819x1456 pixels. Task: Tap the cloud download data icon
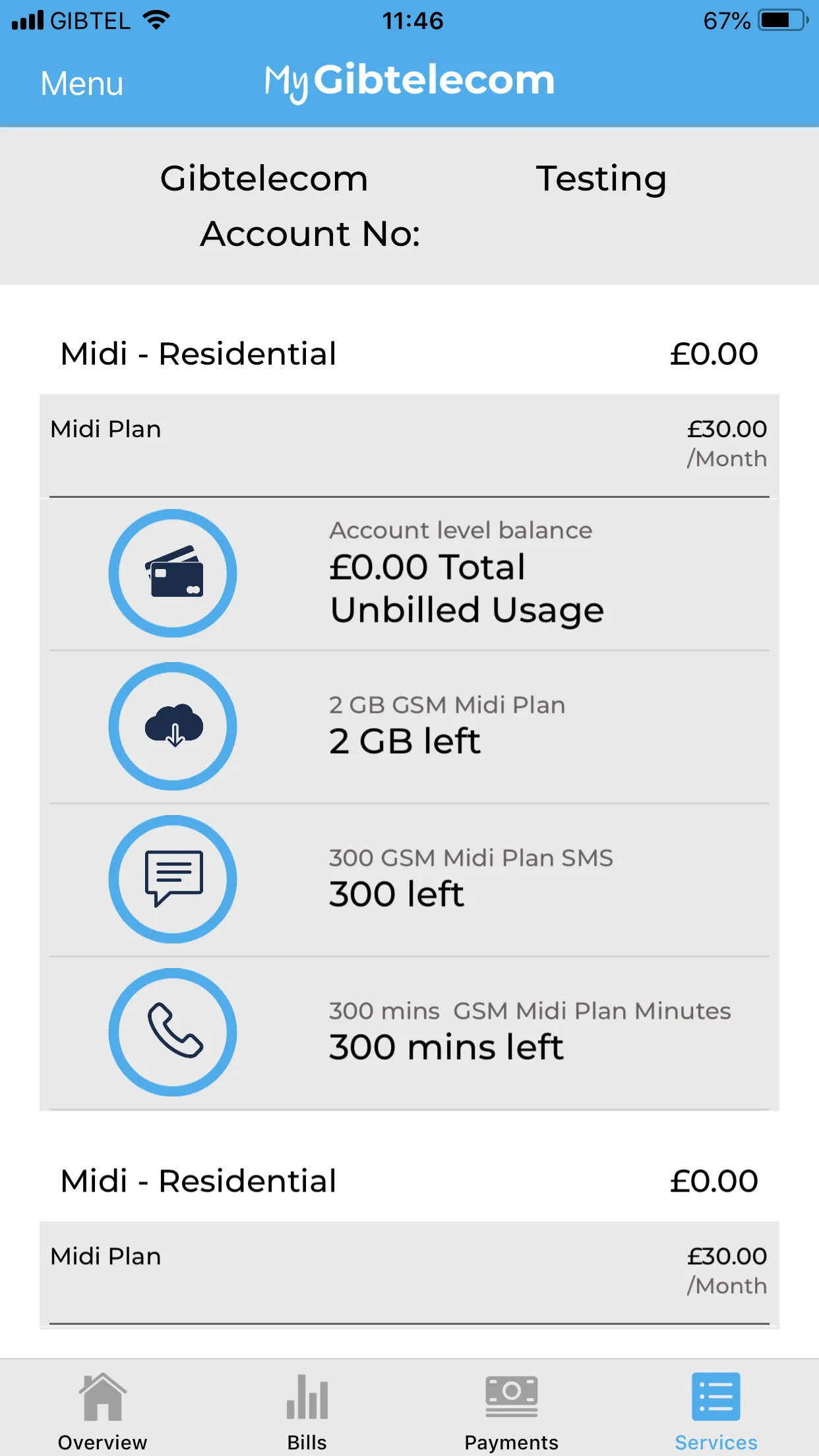[173, 726]
